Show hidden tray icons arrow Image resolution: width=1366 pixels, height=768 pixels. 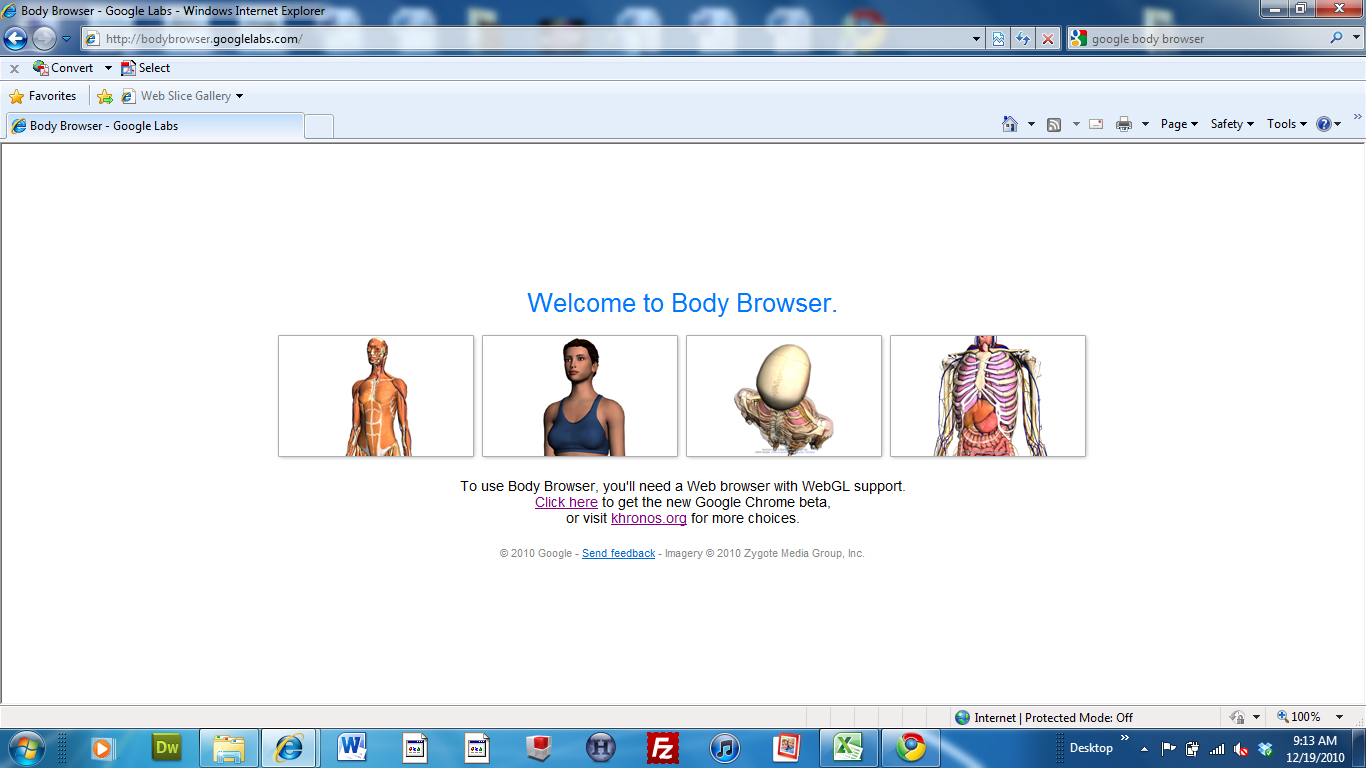[1144, 748]
